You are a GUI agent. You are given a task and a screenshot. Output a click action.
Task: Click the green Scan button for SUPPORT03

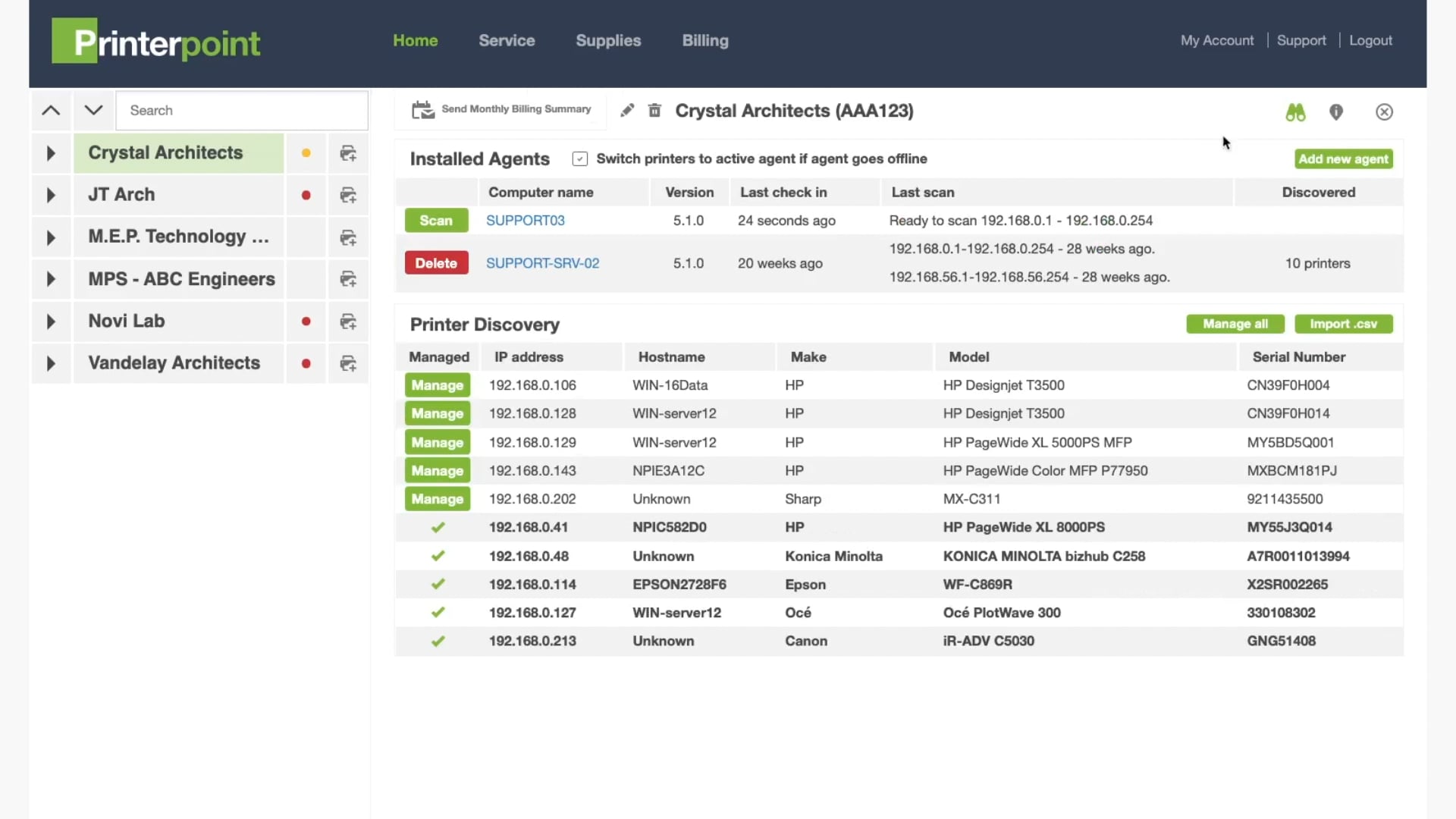pyautogui.click(x=436, y=221)
